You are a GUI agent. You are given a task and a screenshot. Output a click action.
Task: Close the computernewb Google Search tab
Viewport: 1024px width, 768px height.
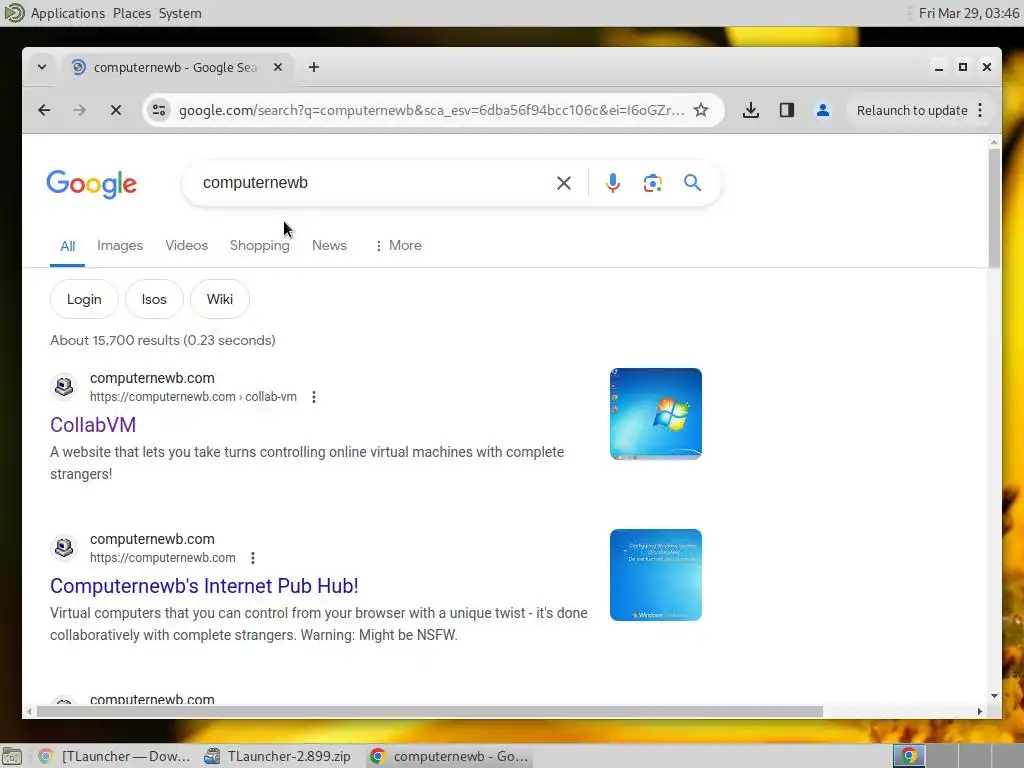(278, 67)
